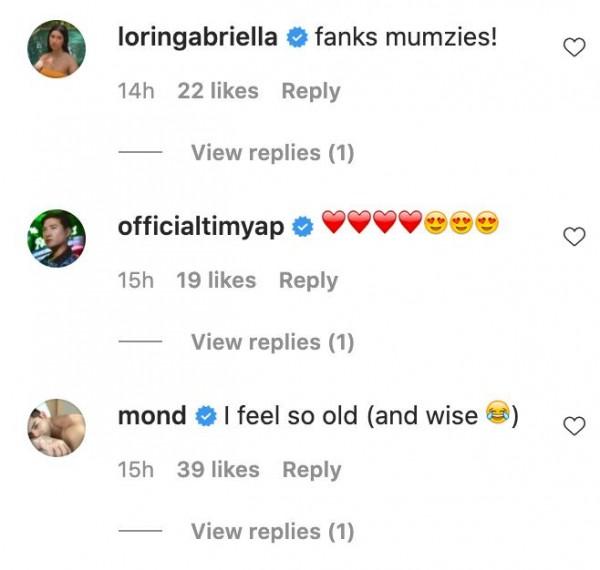The width and height of the screenshot is (600, 570).
Task: Expand replies under mond's comment
Action: (x=272, y=531)
